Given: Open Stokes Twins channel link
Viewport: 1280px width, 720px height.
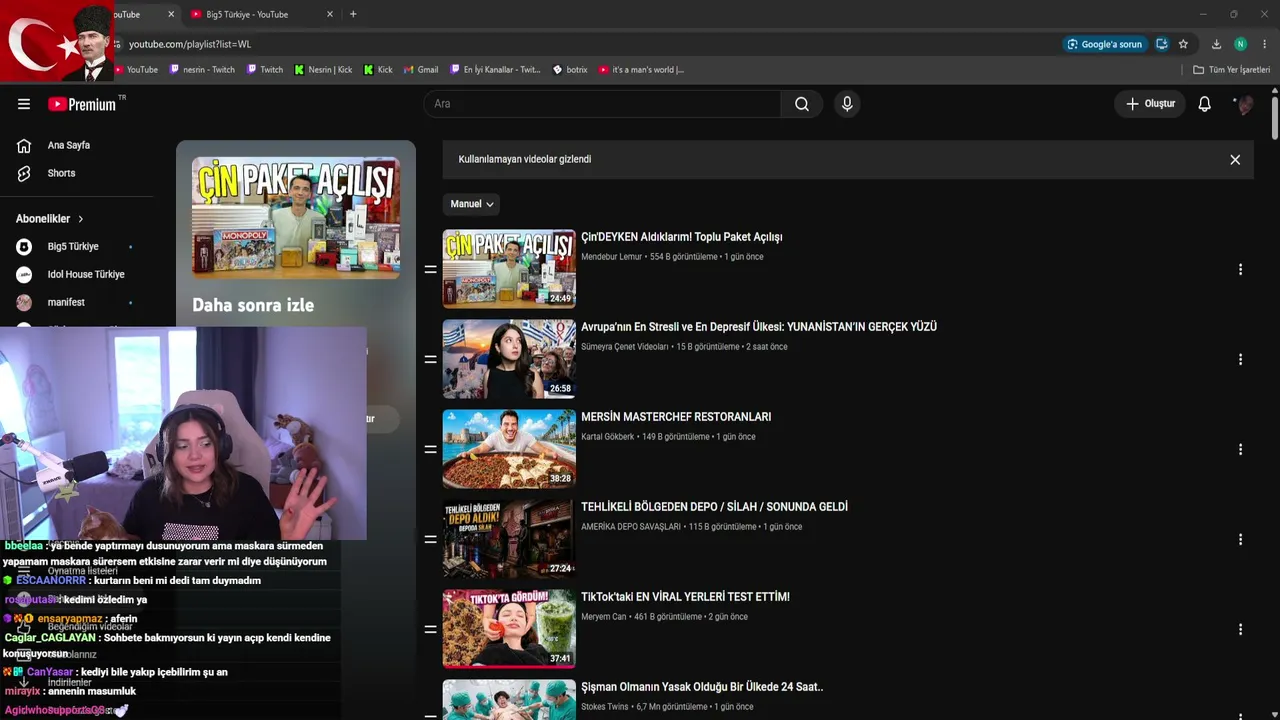Looking at the screenshot, I should click(x=604, y=707).
